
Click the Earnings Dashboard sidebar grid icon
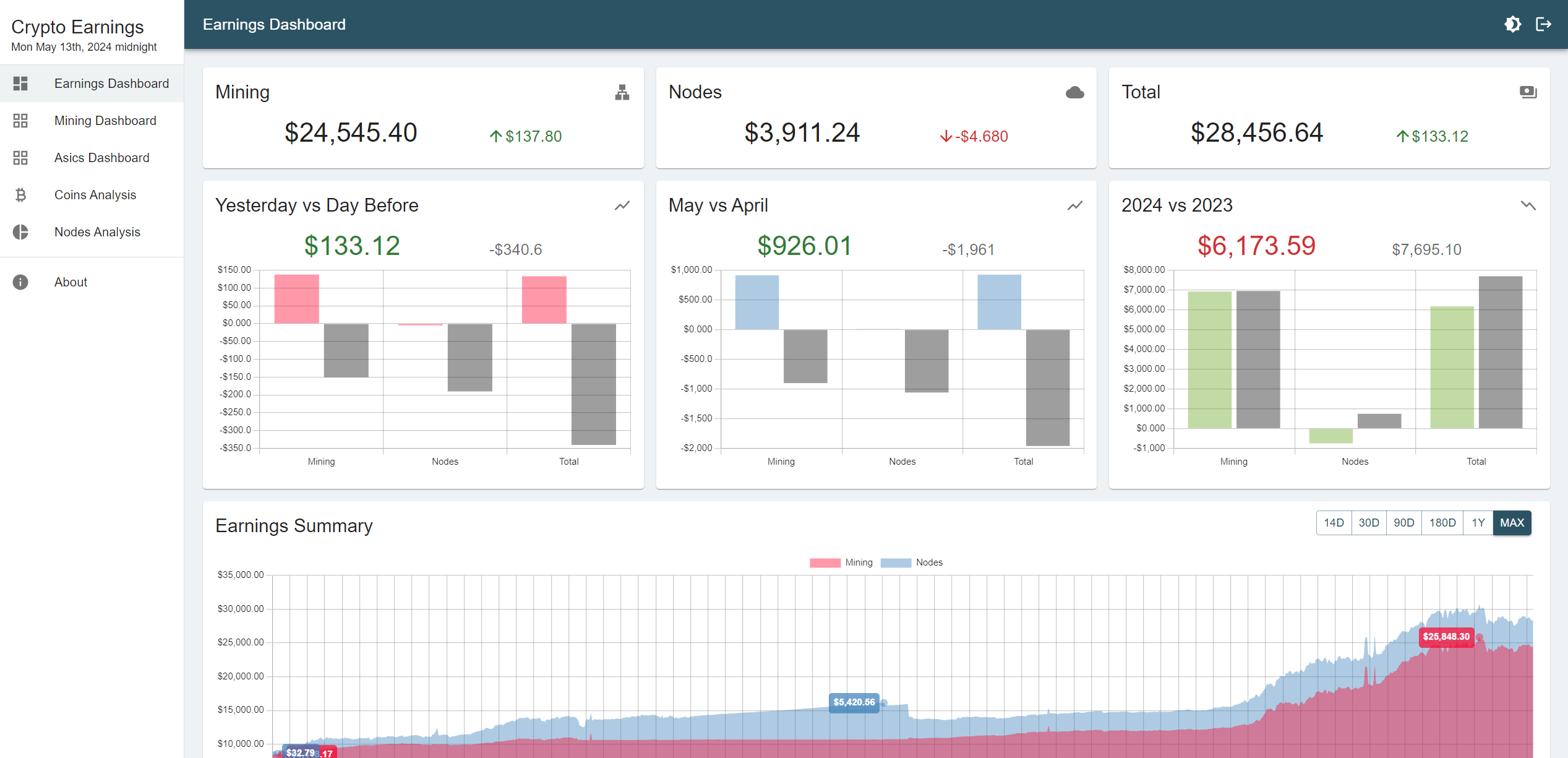pyautogui.click(x=20, y=84)
